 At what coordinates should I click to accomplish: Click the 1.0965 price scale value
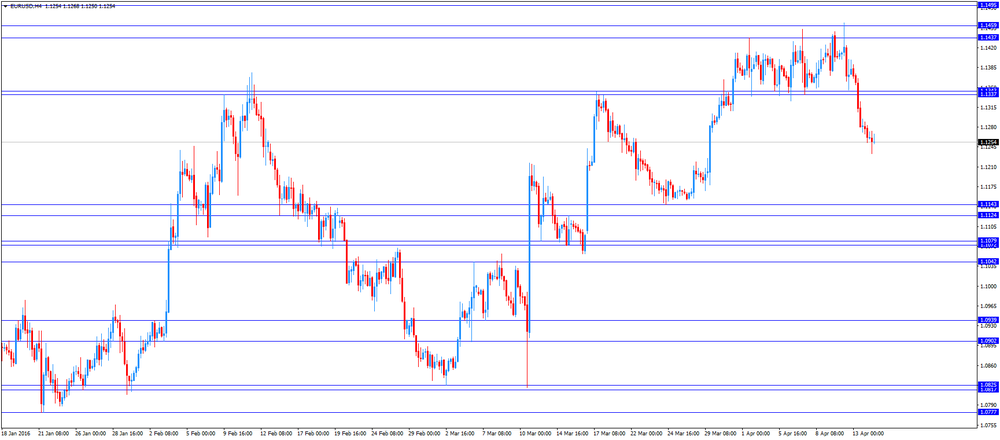[x=987, y=306]
